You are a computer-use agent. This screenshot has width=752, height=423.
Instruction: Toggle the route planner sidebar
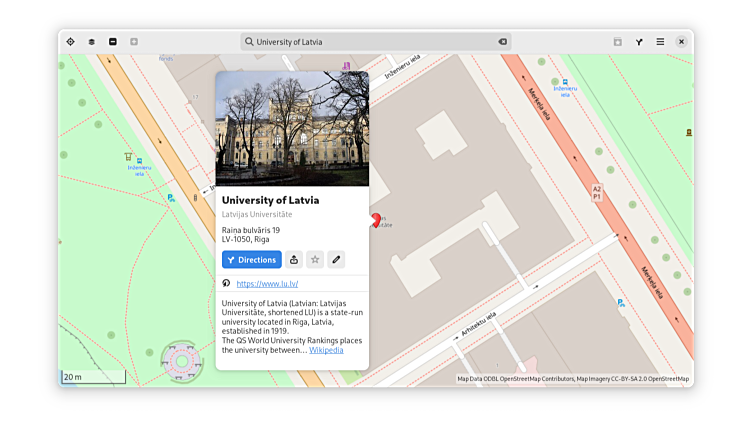(639, 42)
